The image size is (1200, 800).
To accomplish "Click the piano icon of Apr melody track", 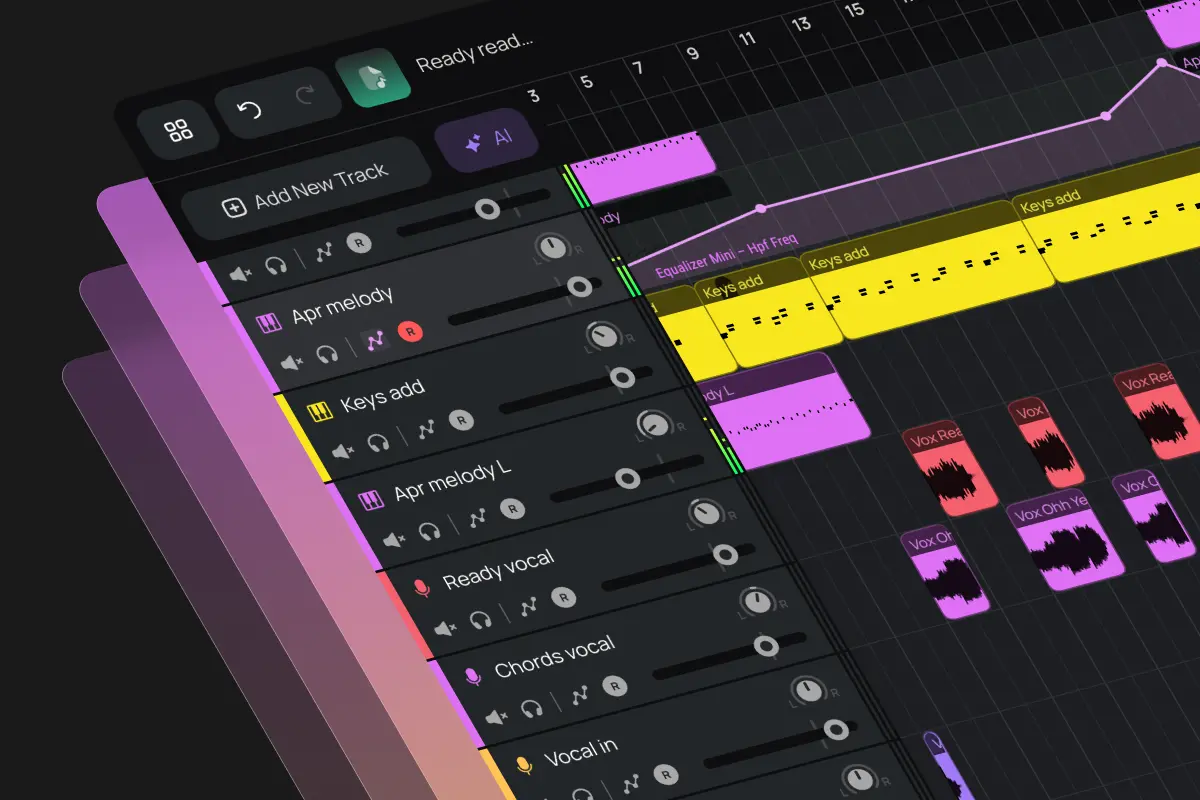I will click(x=268, y=323).
